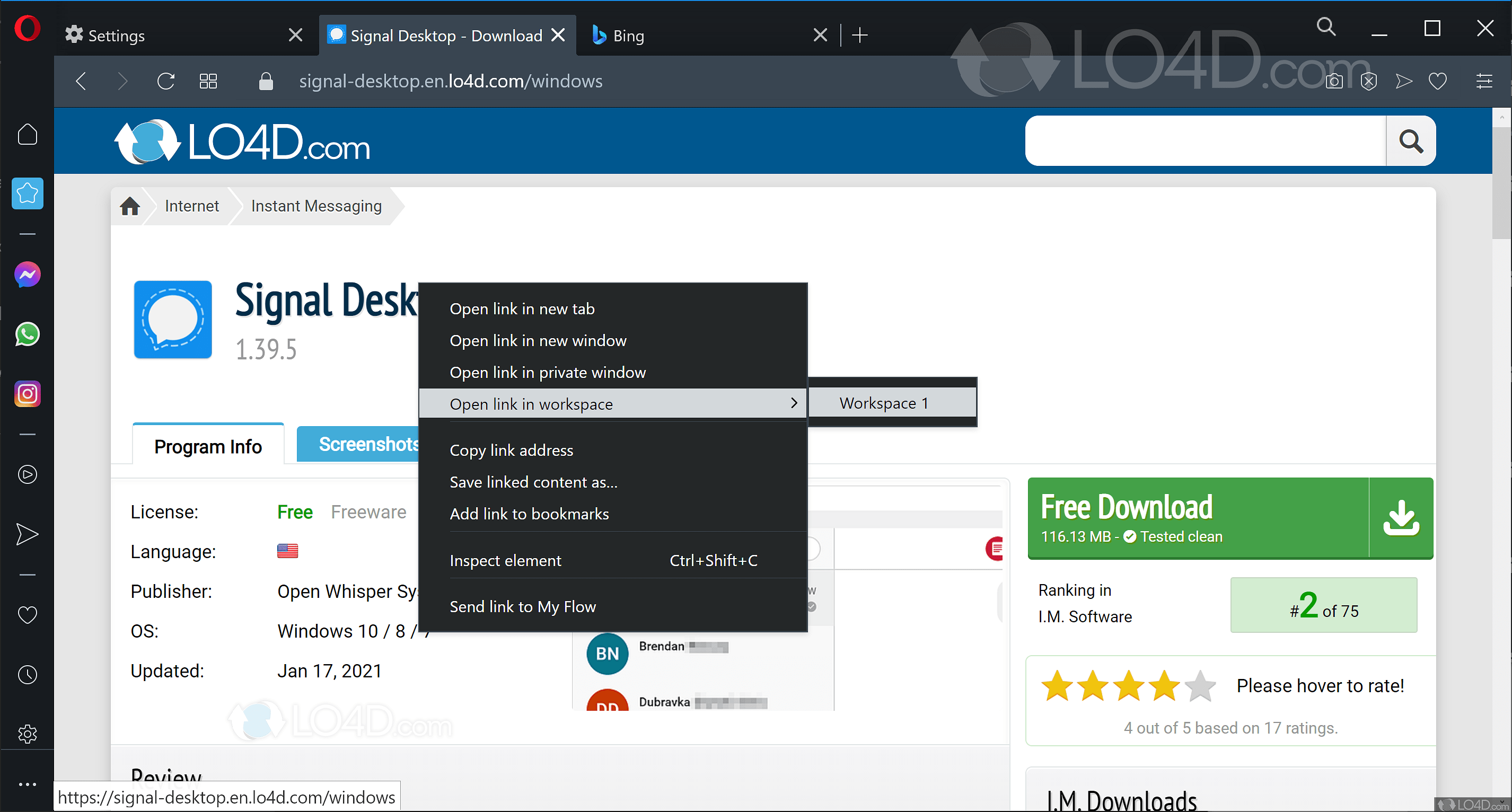Open Facebook Messenger sidebar panel
This screenshot has height=812, width=1512.
[x=27, y=274]
